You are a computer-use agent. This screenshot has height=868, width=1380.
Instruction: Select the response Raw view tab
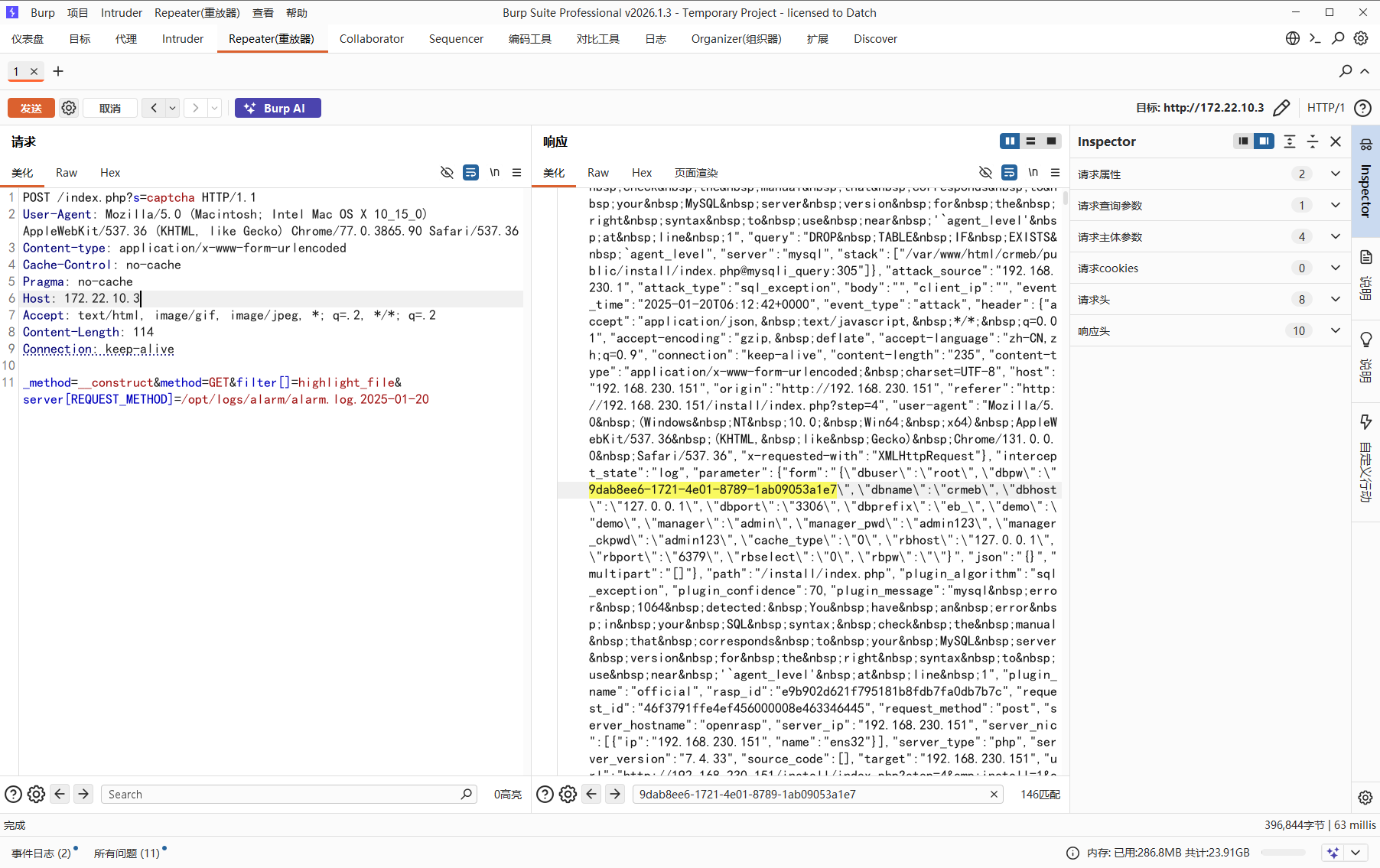pos(598,173)
